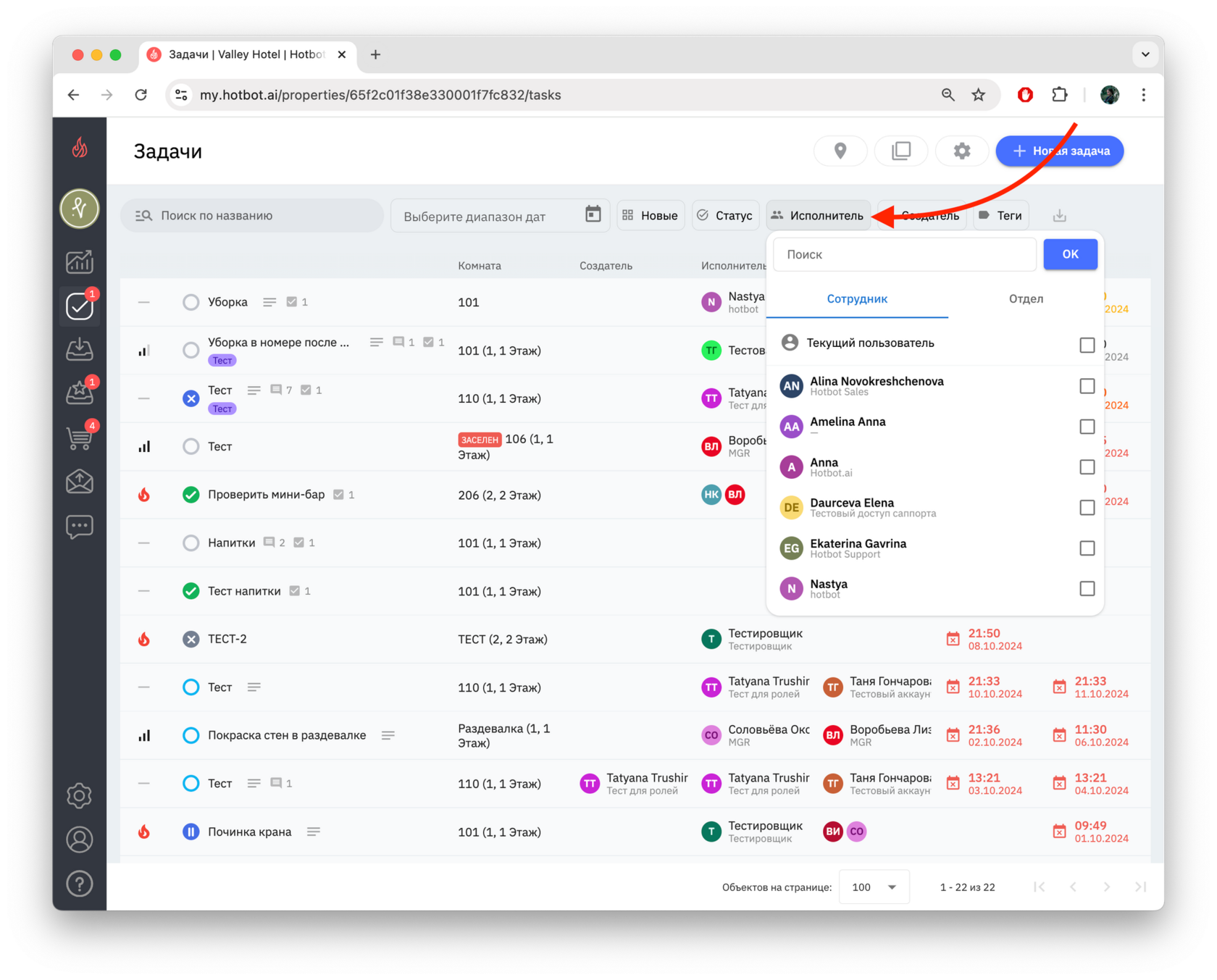Click the Hotbot flame logo
This screenshot has height=980, width=1217.
pos(80,148)
